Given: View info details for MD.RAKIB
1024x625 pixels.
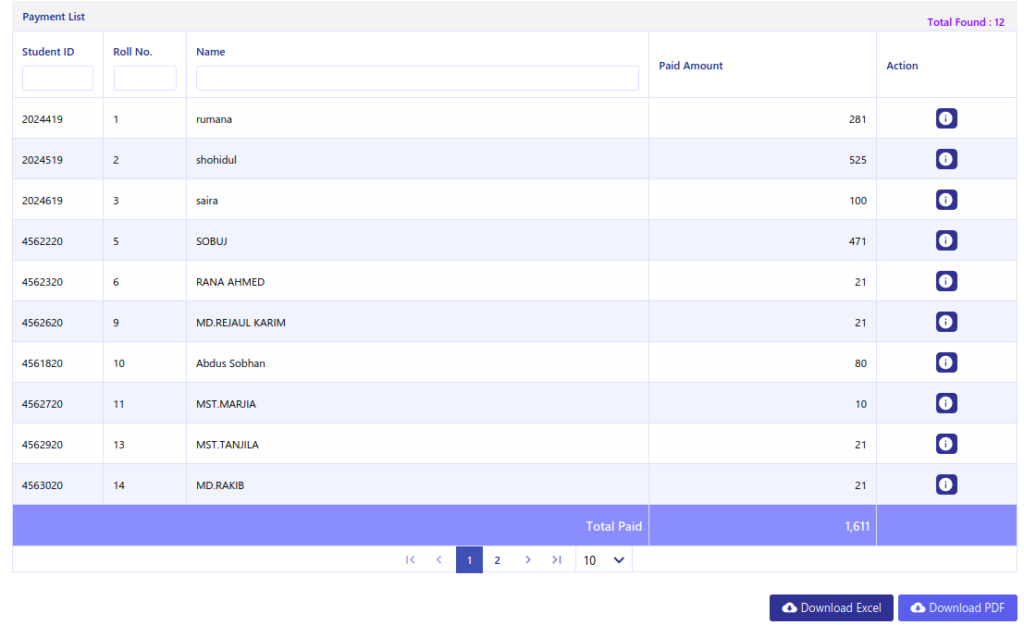Looking at the screenshot, I should [946, 484].
